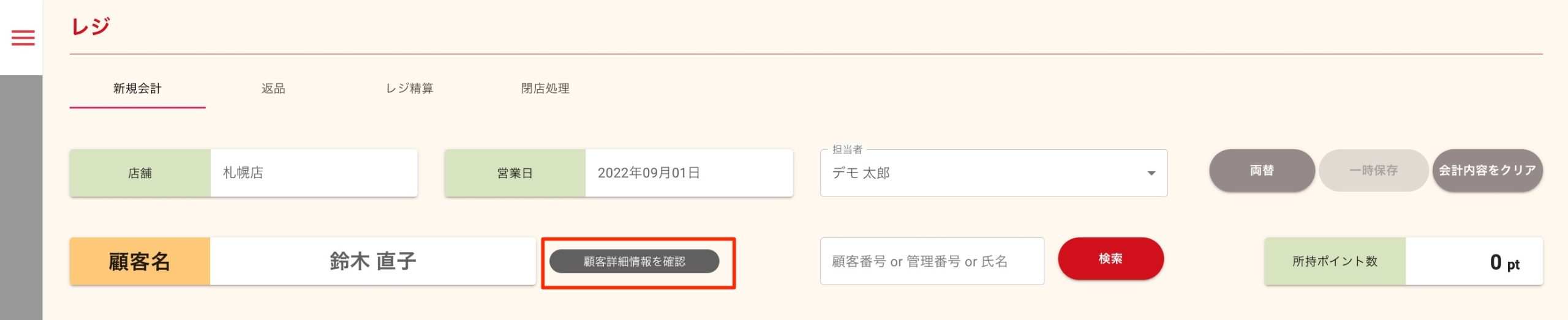
Task: Click the 一時保存 button
Action: (1373, 171)
